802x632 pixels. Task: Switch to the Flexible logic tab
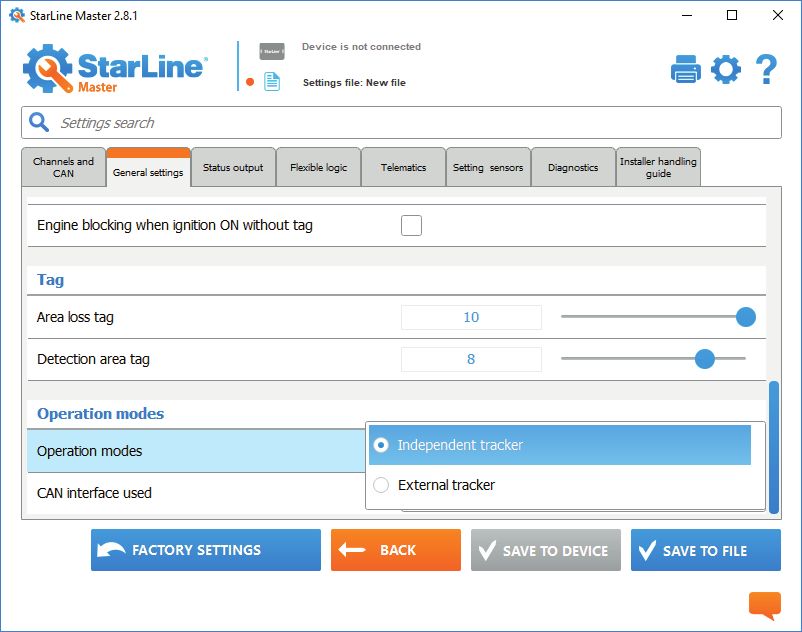click(x=318, y=167)
